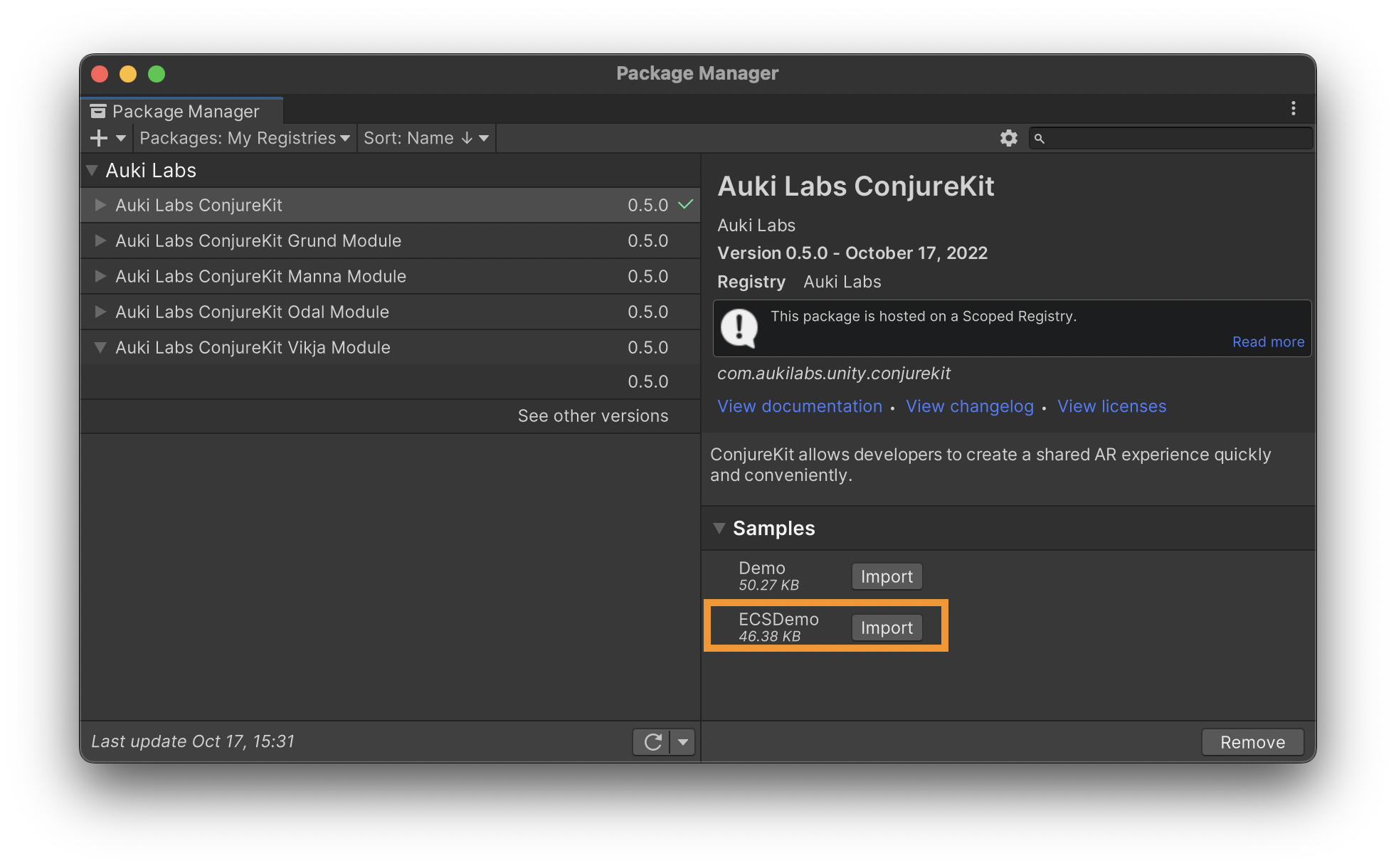
Task: Click the Package Manager tab icon
Action: [x=98, y=111]
